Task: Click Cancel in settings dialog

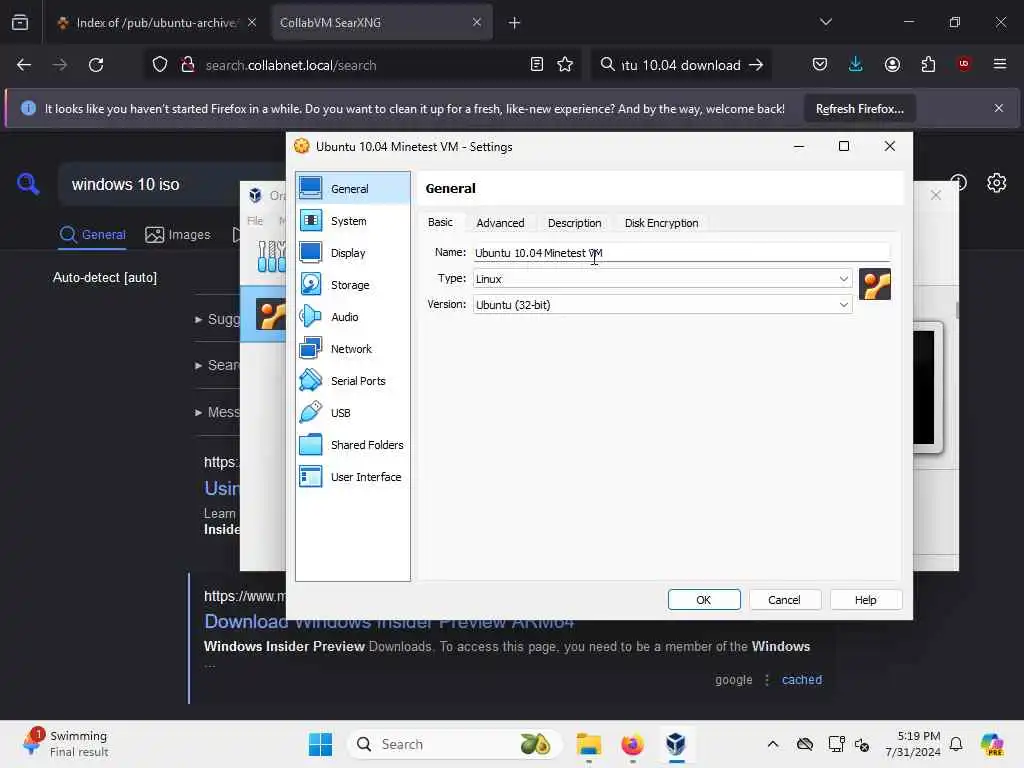Action: click(784, 600)
